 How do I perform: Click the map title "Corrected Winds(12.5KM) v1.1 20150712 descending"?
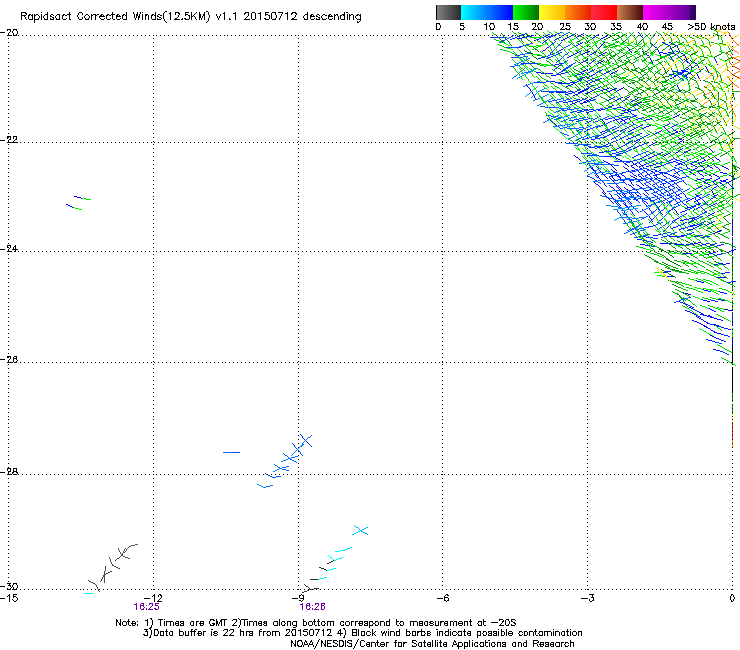click(219, 17)
